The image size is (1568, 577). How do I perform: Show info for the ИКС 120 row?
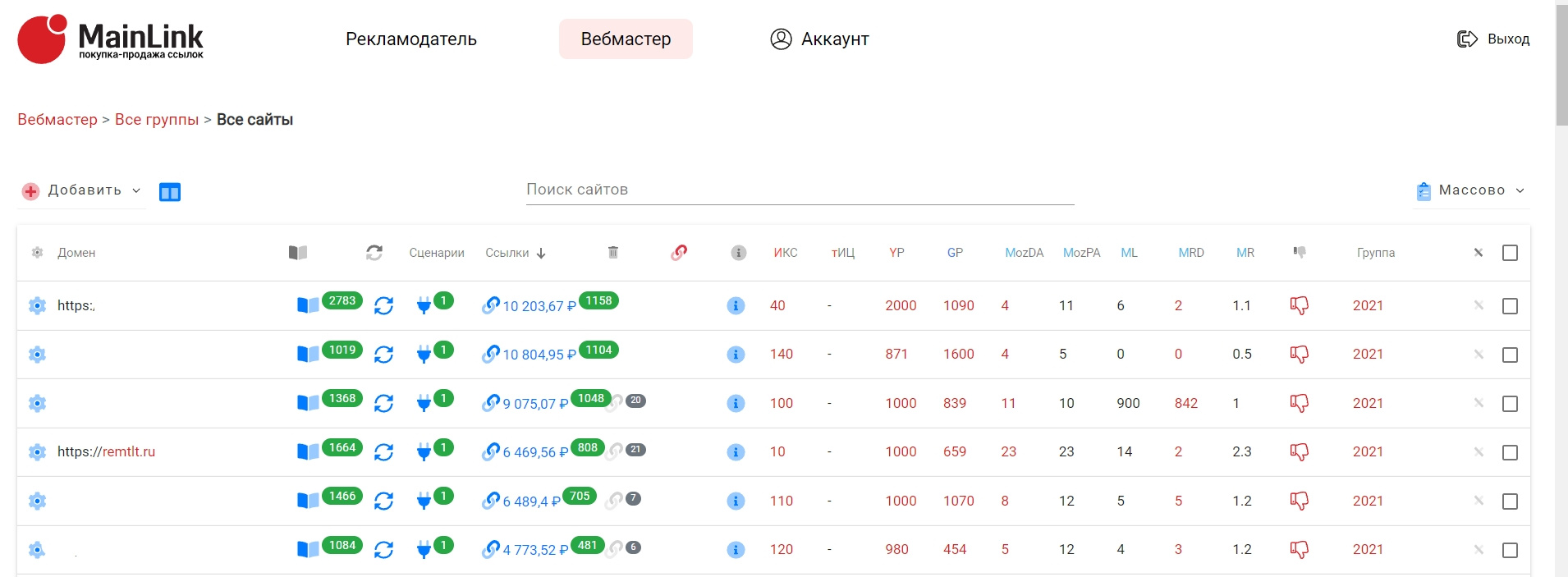[x=736, y=550]
